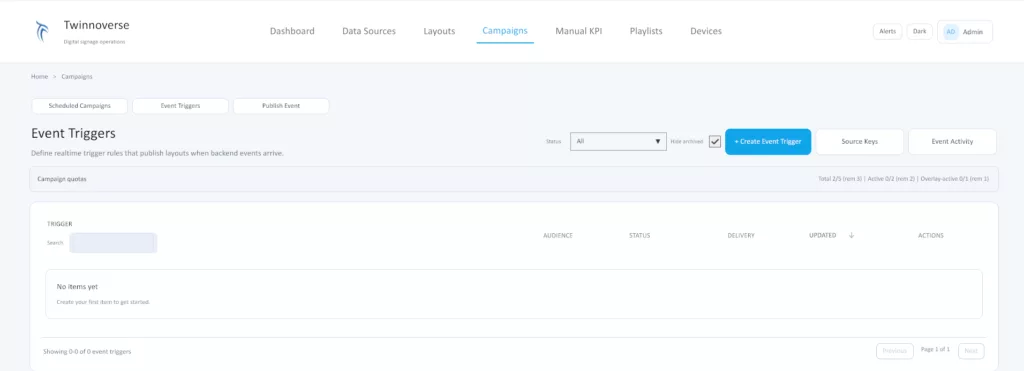Click the Event Triggers page heading

[x=73, y=133]
